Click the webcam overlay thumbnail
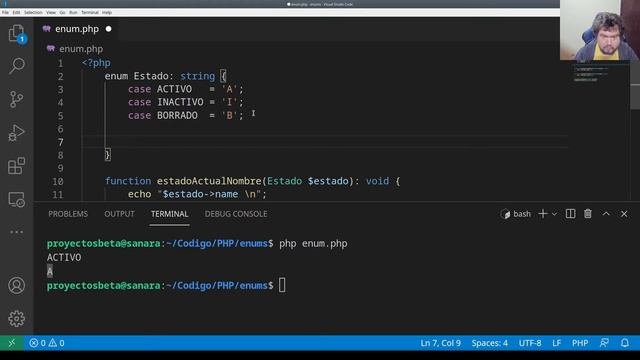Image resolution: width=640 pixels, height=360 pixels. coord(600,30)
